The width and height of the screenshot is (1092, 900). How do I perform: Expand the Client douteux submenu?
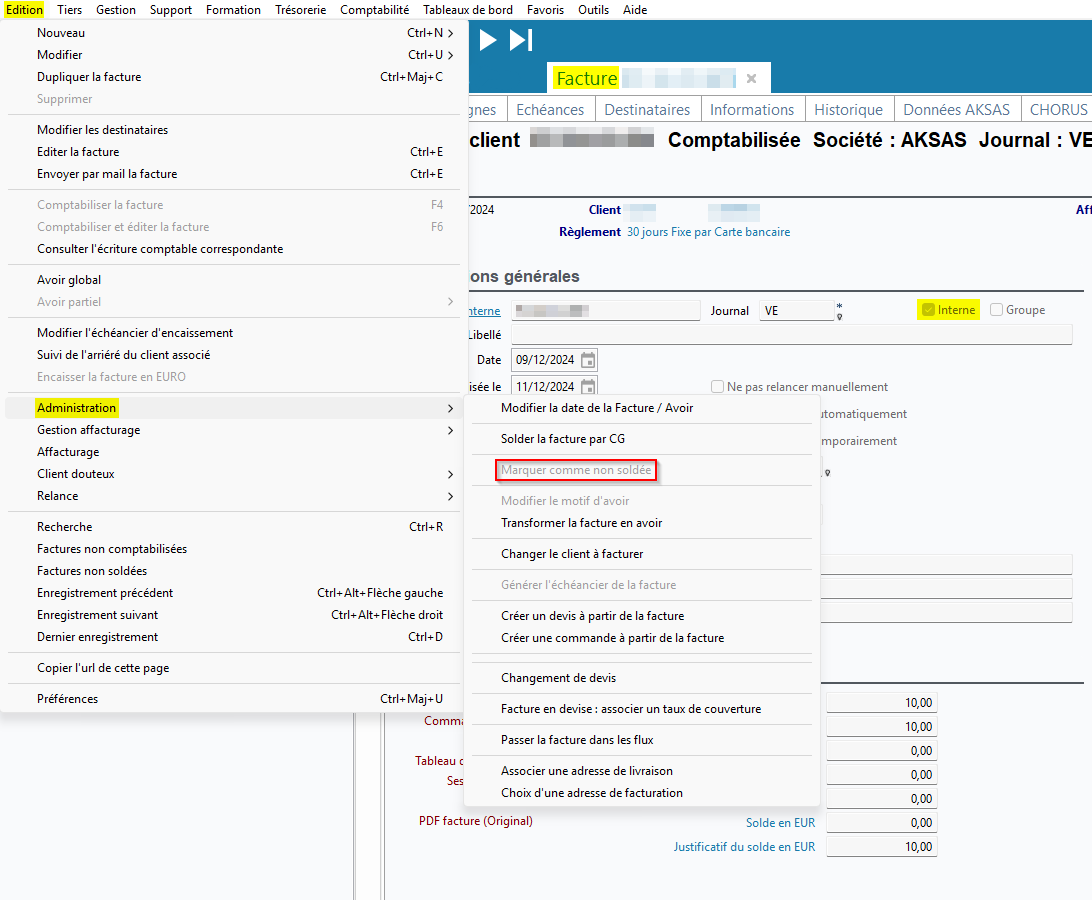click(76, 474)
